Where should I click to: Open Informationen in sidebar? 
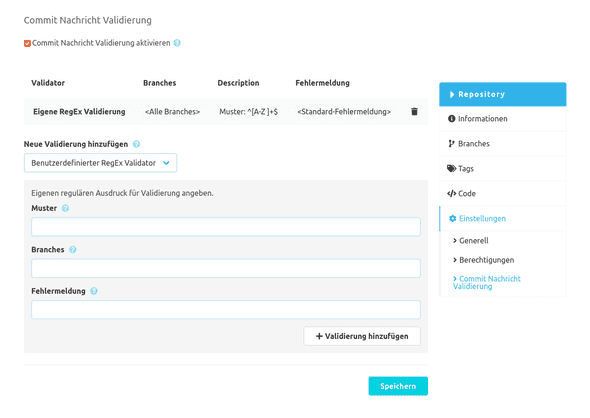(x=503, y=119)
